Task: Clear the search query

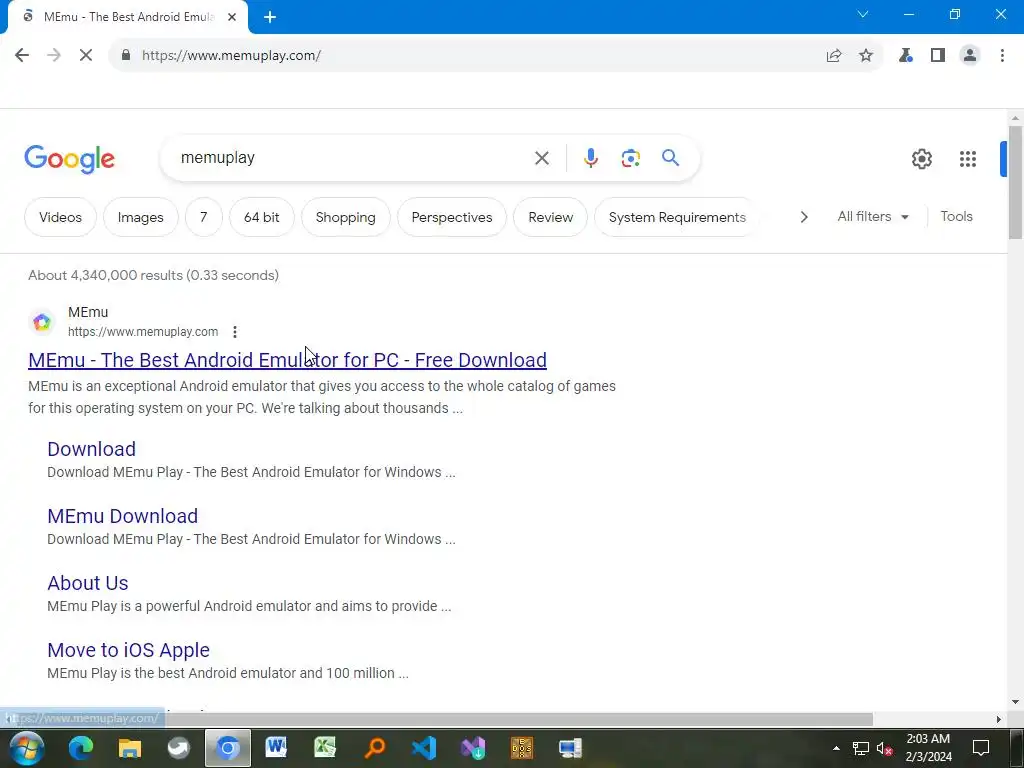Action: (541, 158)
